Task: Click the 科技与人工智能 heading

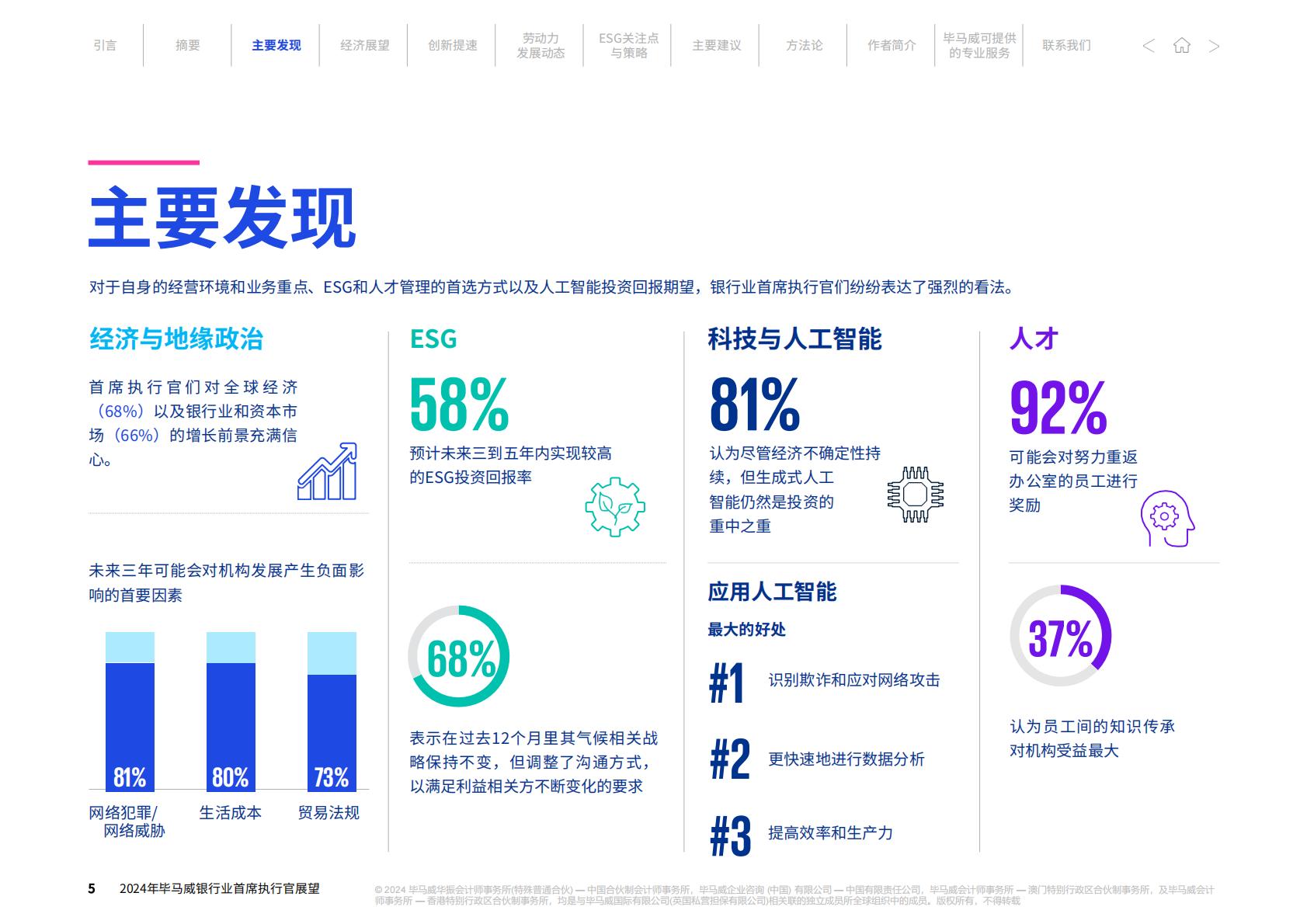Action: tap(794, 339)
